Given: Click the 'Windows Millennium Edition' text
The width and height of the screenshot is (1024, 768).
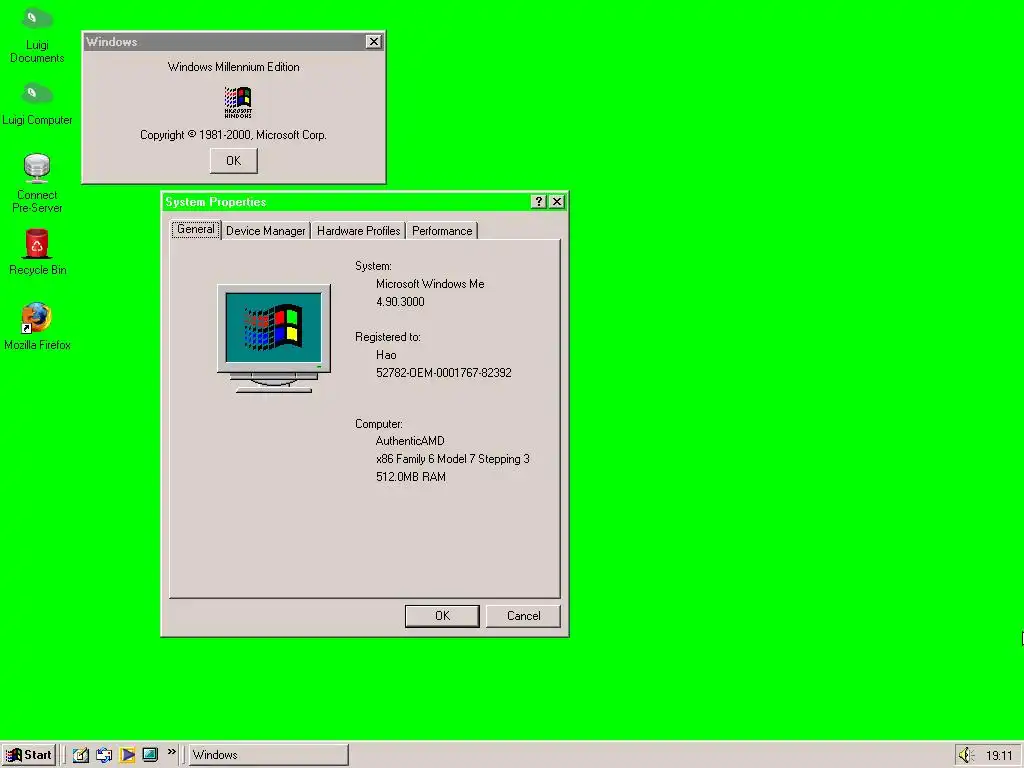Looking at the screenshot, I should tap(234, 67).
